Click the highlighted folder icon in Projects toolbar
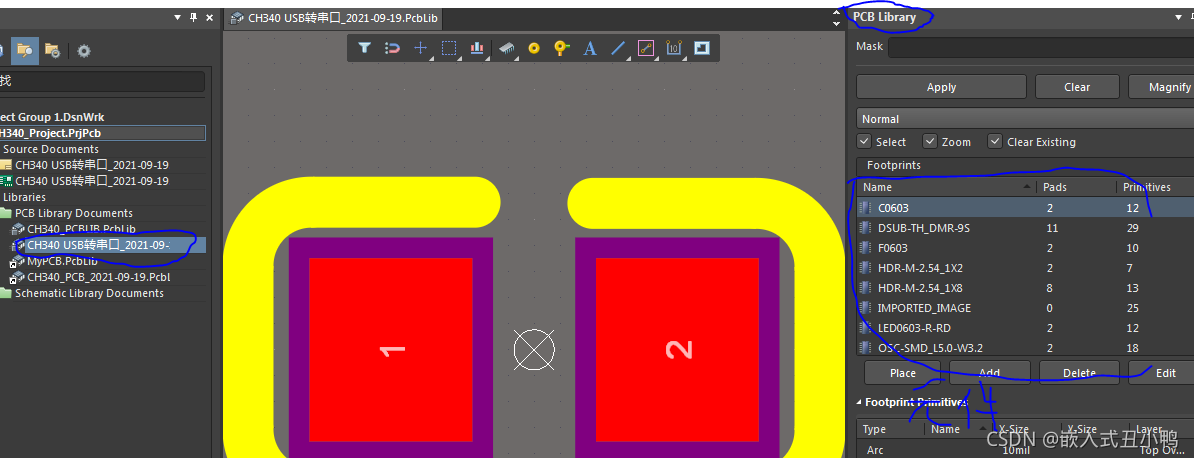 click(x=24, y=50)
